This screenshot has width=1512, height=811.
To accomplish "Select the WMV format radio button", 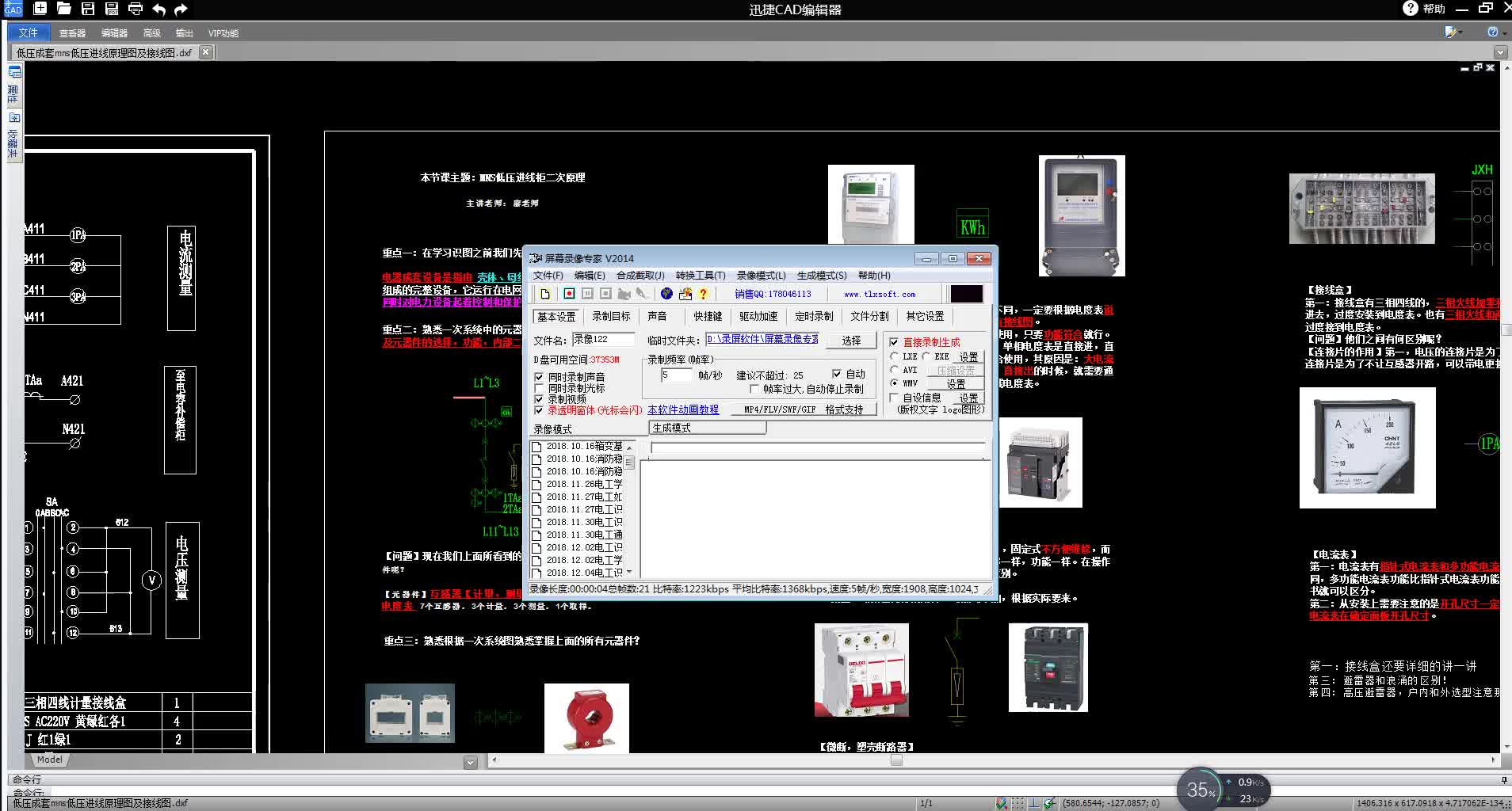I will tap(894, 383).
